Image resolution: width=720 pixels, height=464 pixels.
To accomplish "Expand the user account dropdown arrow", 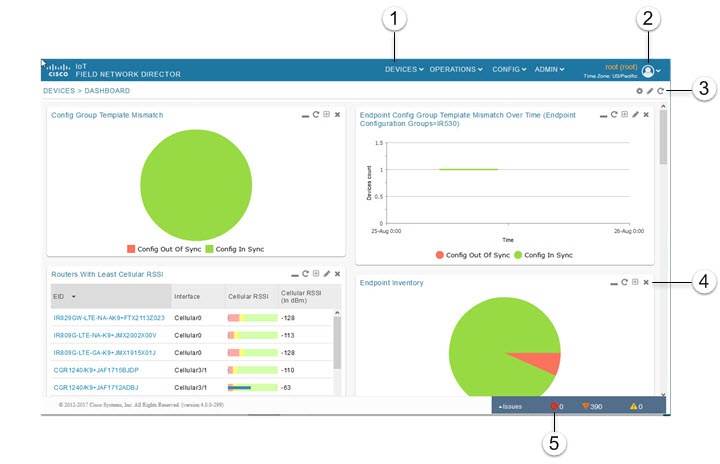I will [x=658, y=71].
